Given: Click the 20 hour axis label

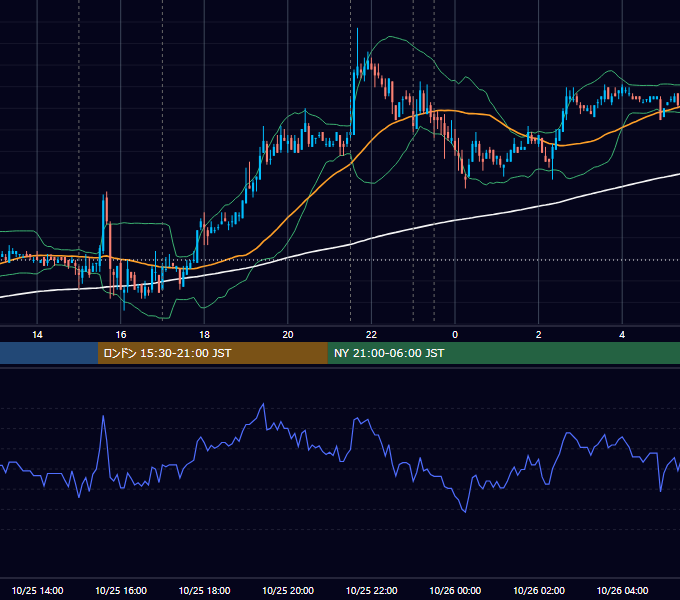Looking at the screenshot, I should tap(288, 335).
